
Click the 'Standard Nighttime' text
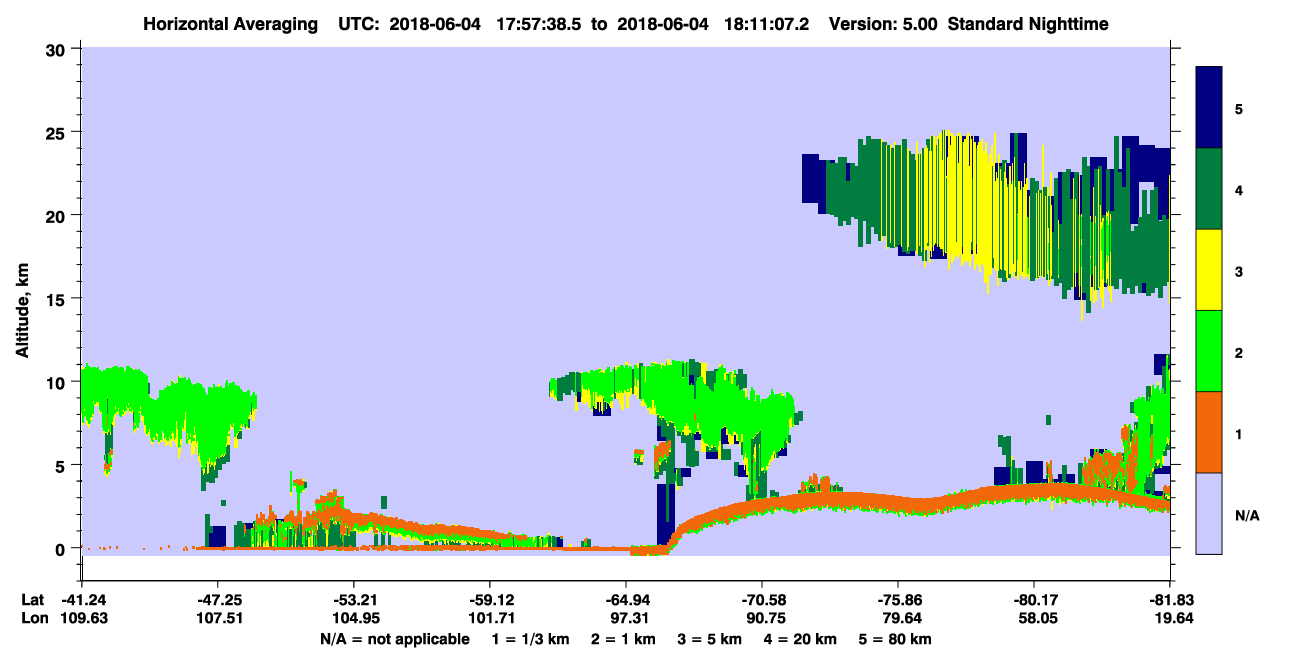click(1030, 23)
